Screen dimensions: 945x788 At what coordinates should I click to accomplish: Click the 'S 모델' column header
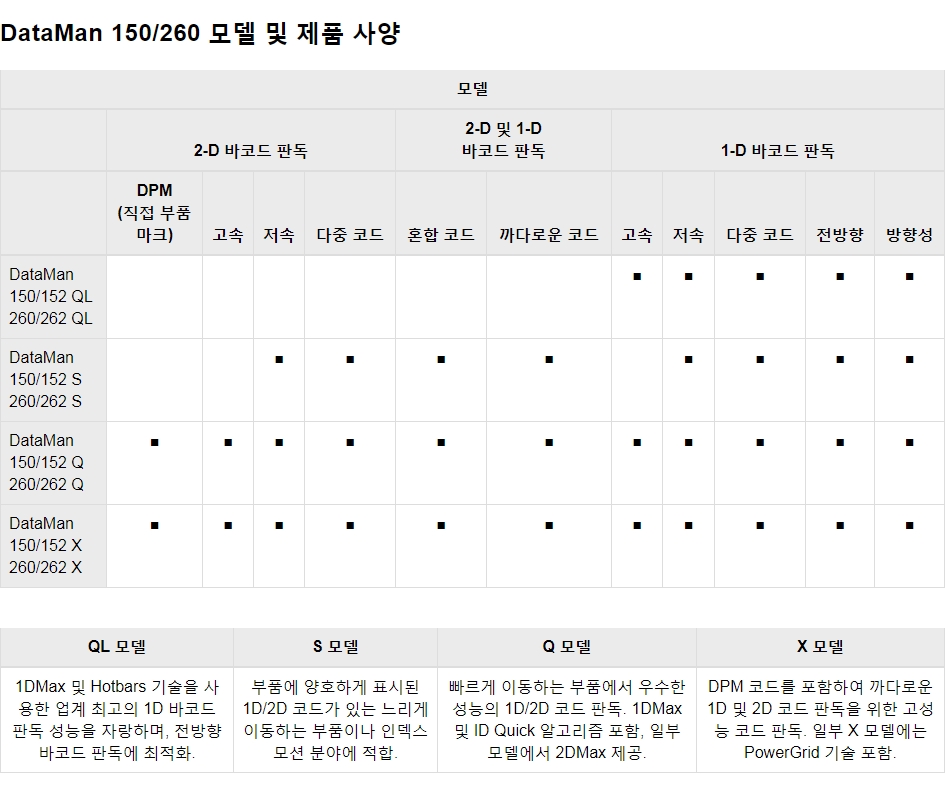coord(336,646)
